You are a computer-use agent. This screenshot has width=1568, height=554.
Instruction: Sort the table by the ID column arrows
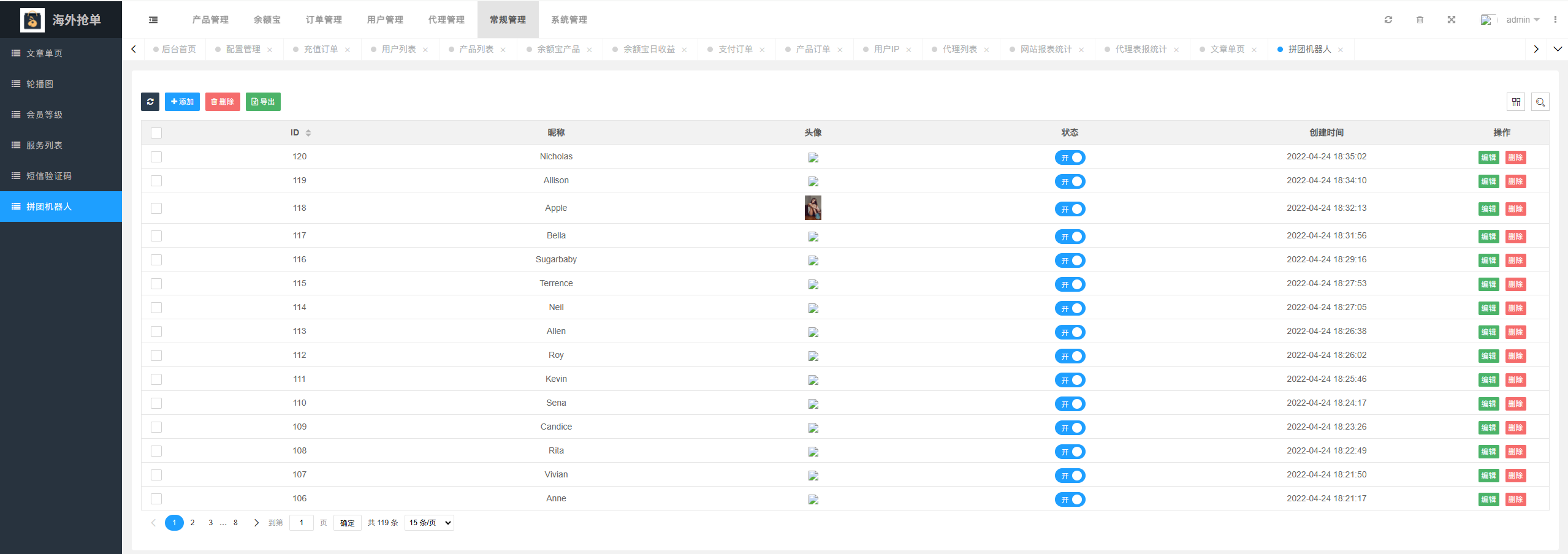[308, 133]
